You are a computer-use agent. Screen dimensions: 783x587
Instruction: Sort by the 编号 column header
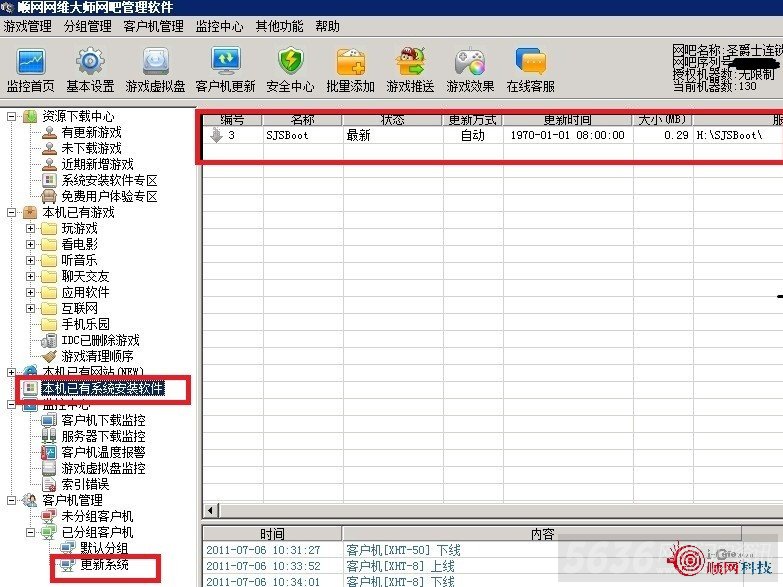[233, 120]
